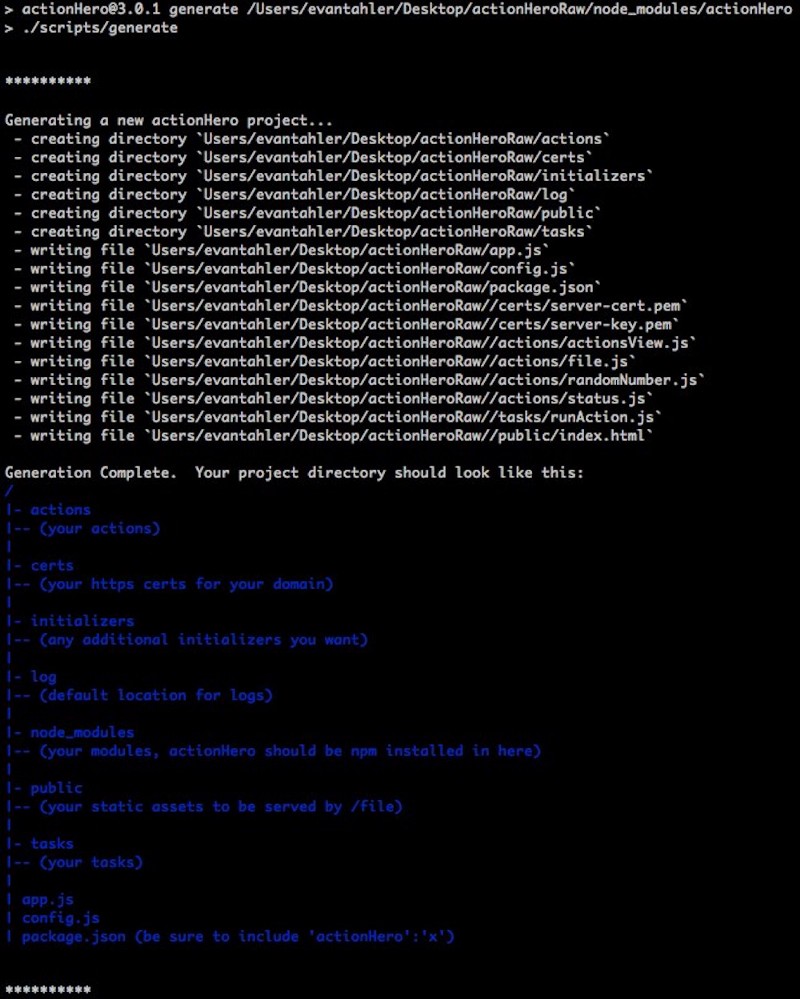Screen dimensions: 800x999
Task: Click the 'creating directory' line ending actionHeroRaw/initializers
Action: tap(333, 176)
